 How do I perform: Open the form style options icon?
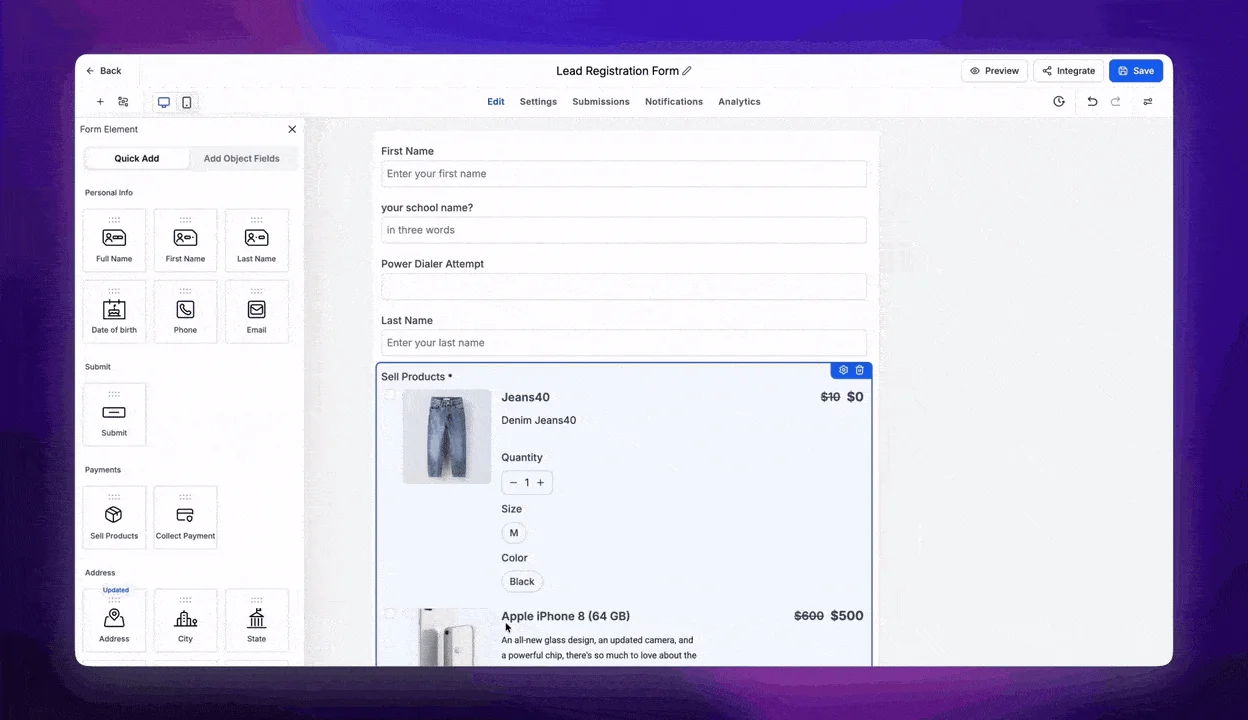coord(1148,102)
